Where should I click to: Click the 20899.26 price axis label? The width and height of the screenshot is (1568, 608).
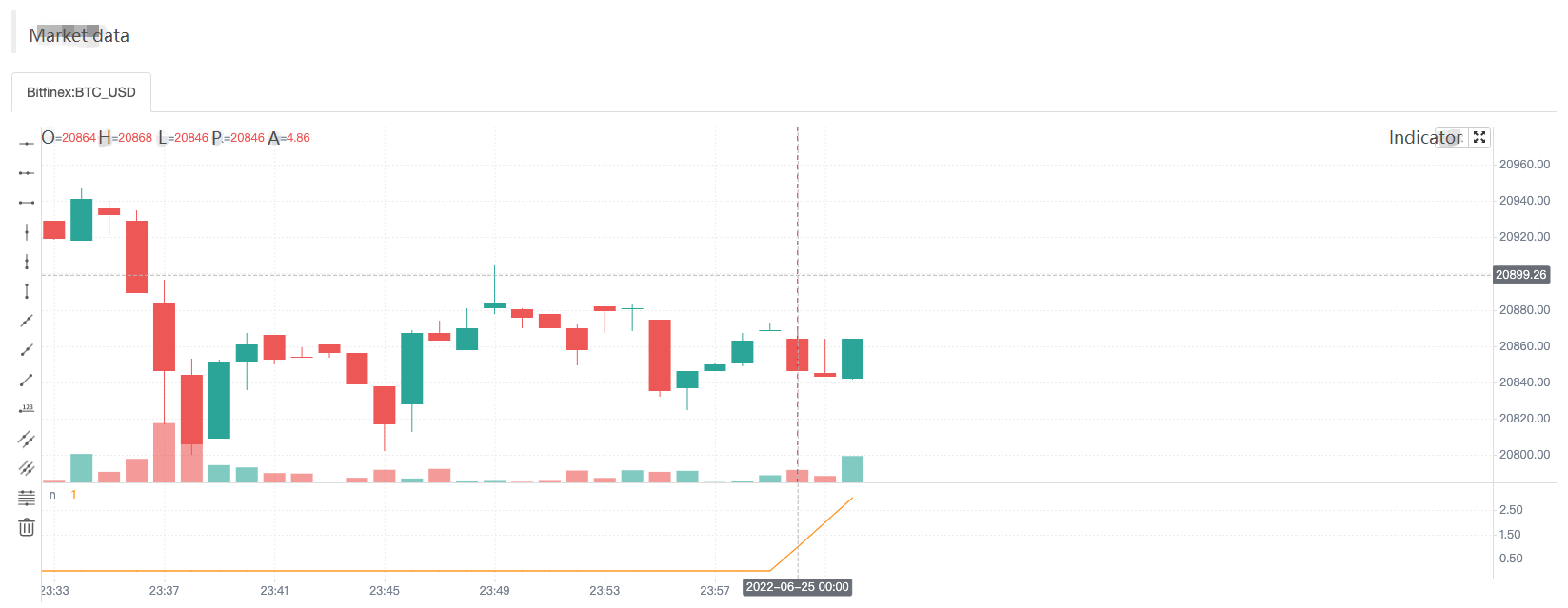tap(1520, 275)
